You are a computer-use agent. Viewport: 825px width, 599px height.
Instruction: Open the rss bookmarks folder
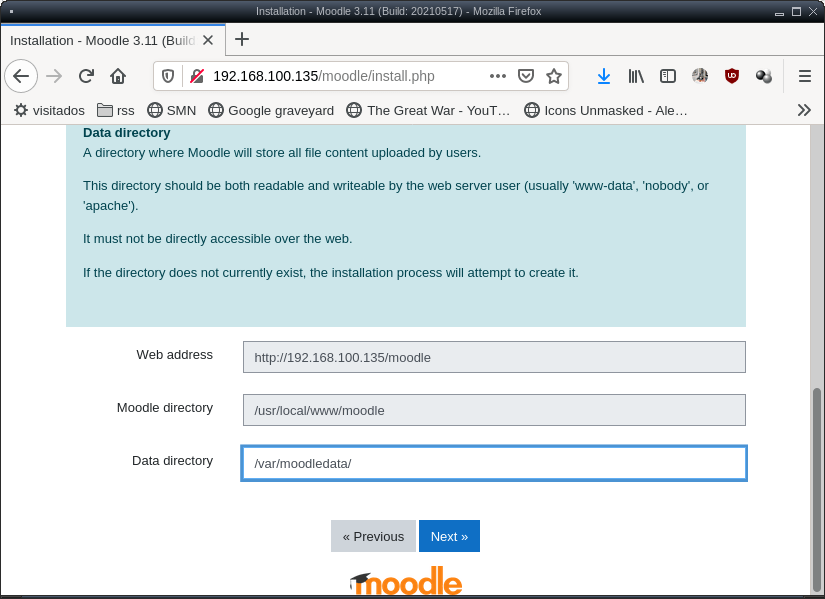click(116, 111)
